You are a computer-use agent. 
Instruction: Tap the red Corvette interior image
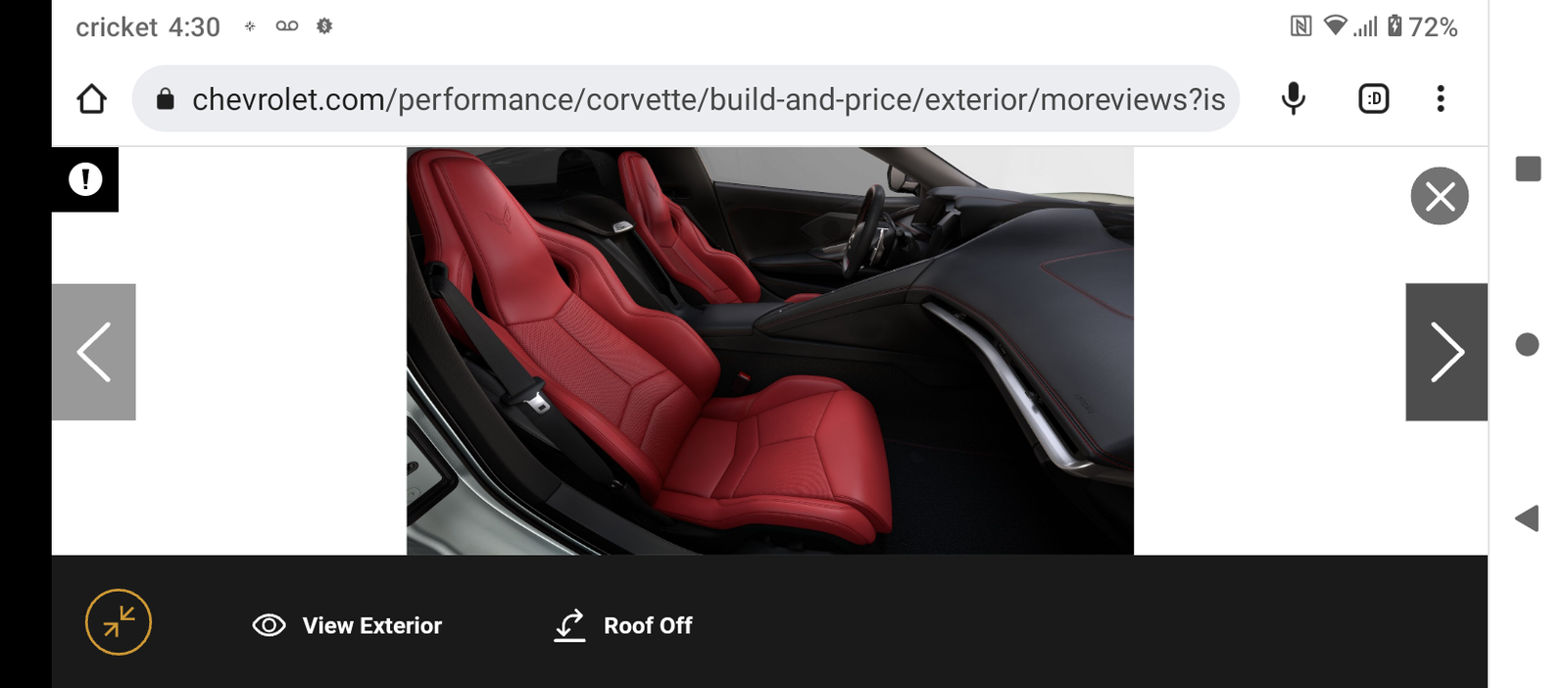tap(770, 351)
